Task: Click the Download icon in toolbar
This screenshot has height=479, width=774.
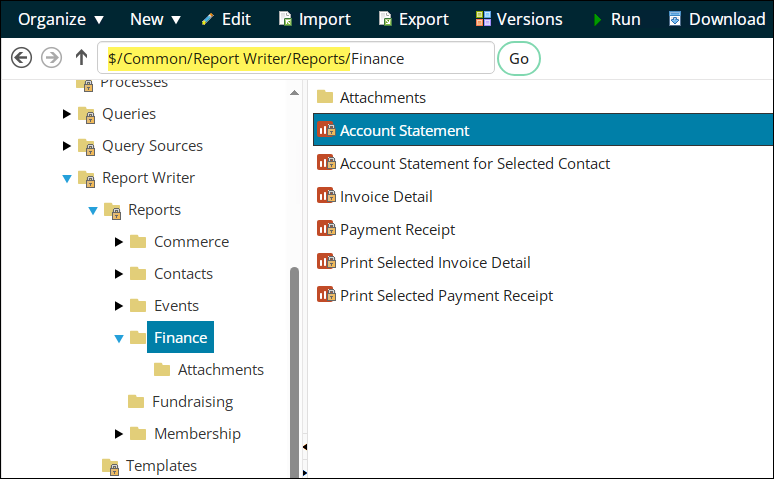Action: pos(675,19)
